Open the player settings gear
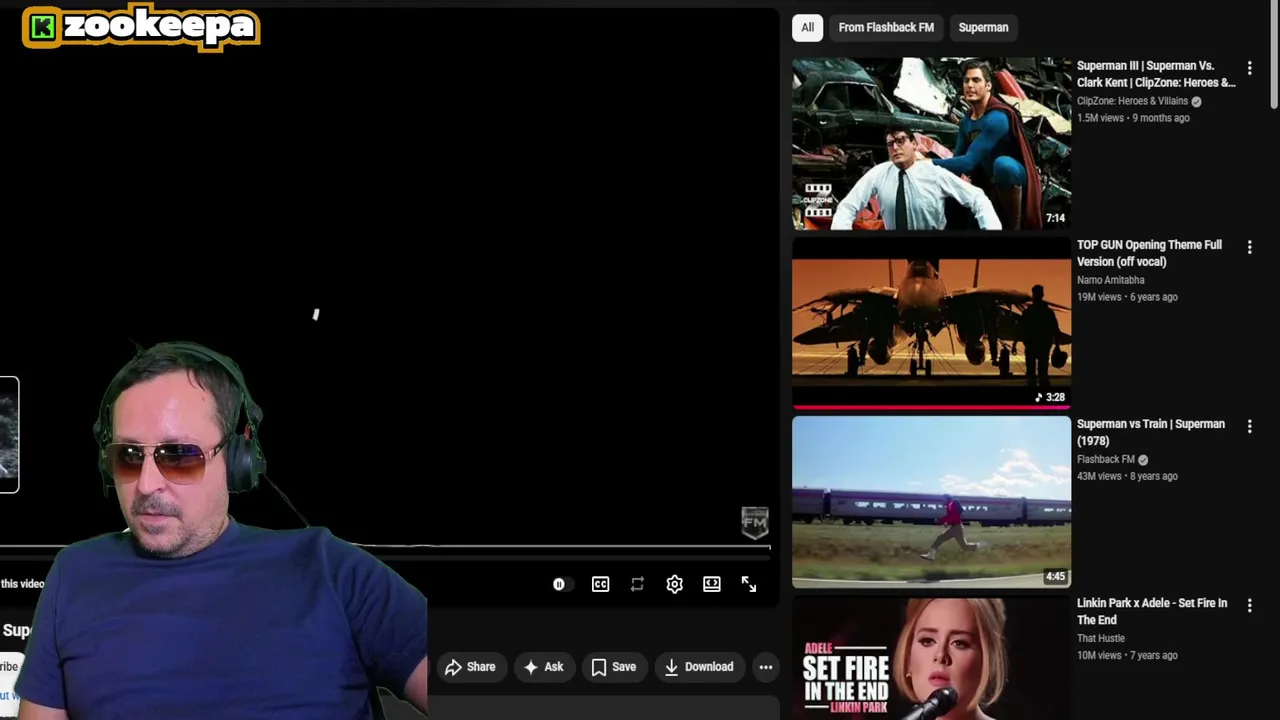 tap(674, 584)
